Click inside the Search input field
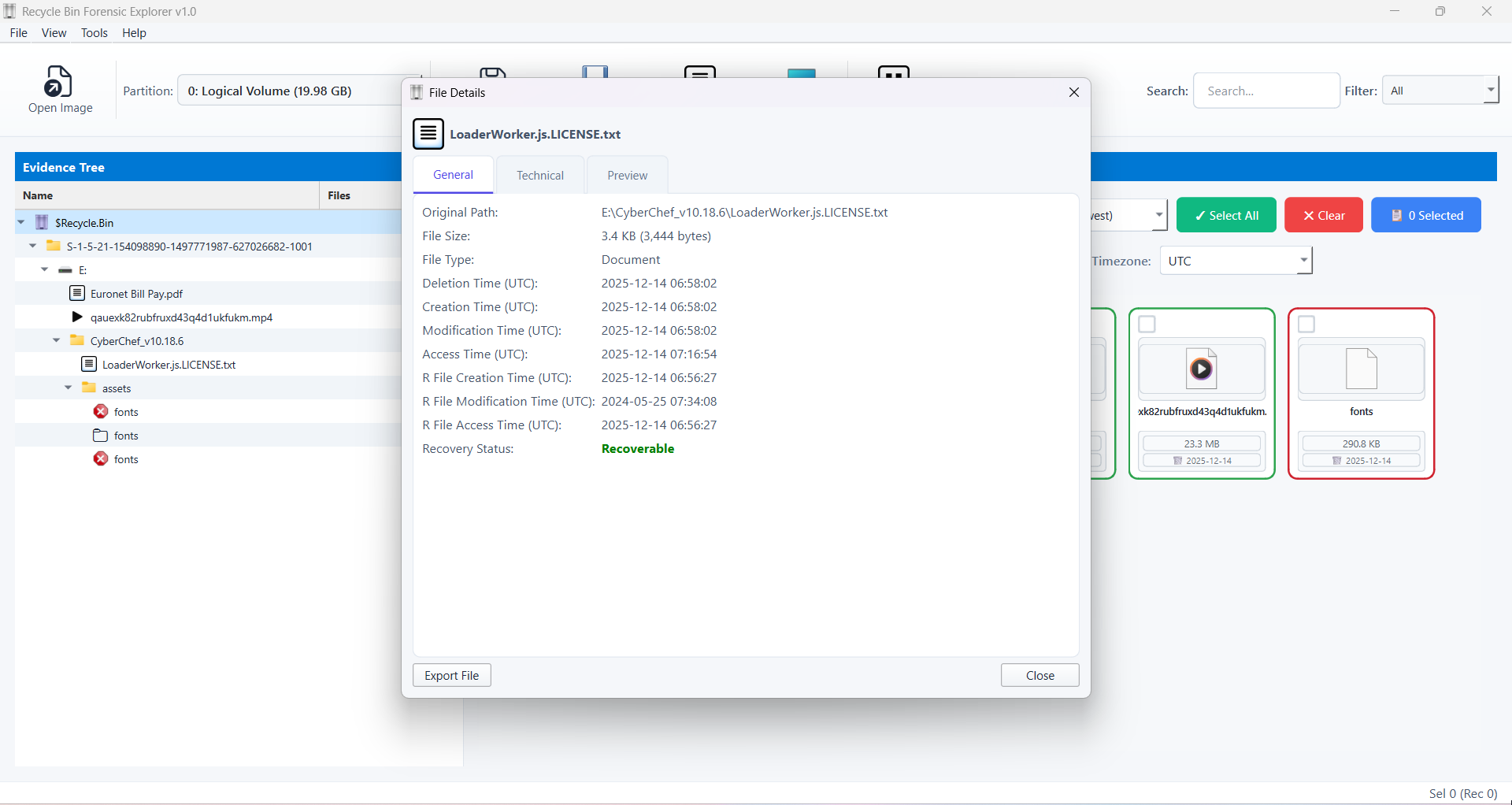 1266,90
